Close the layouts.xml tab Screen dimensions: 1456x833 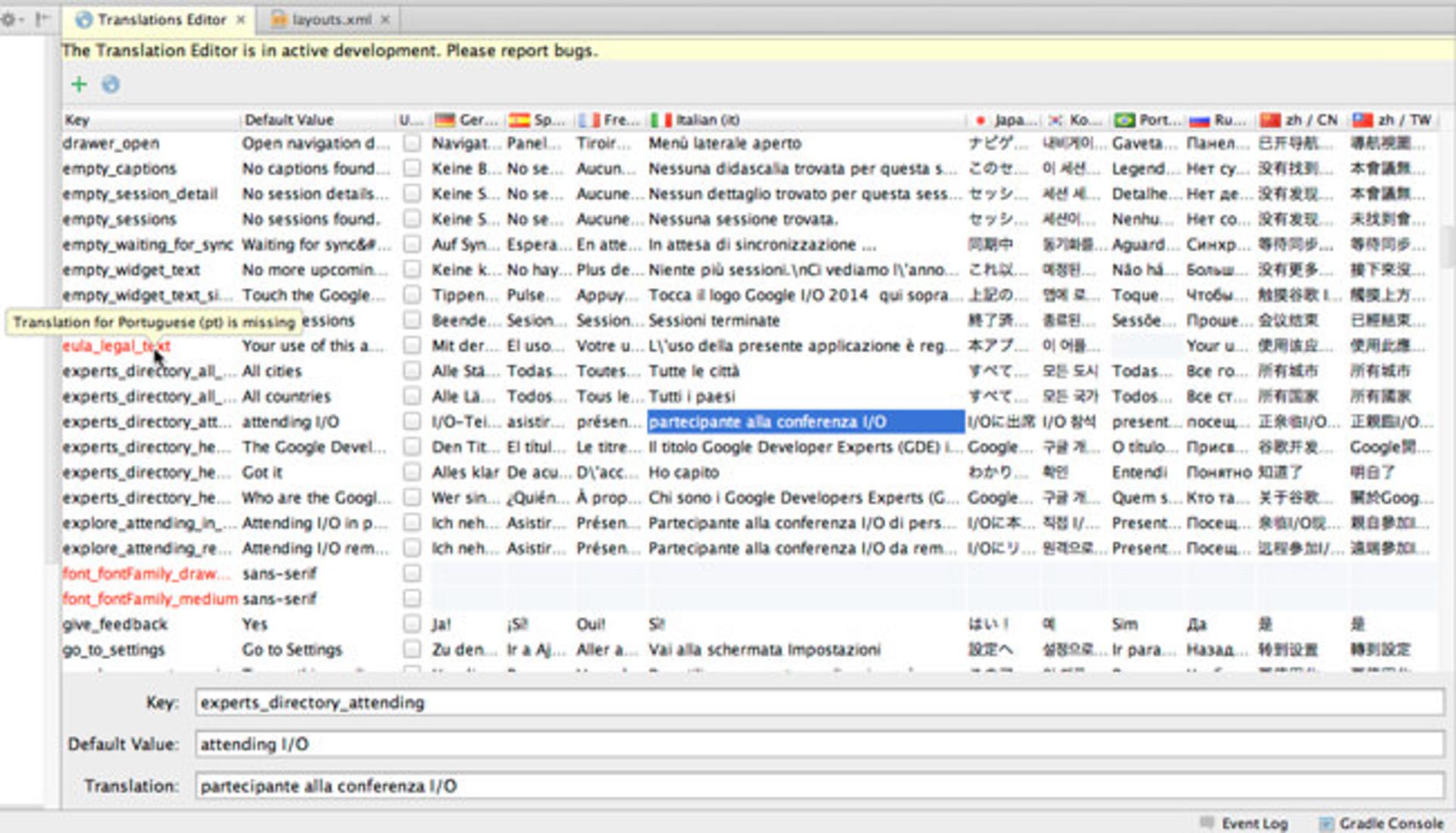[x=385, y=20]
